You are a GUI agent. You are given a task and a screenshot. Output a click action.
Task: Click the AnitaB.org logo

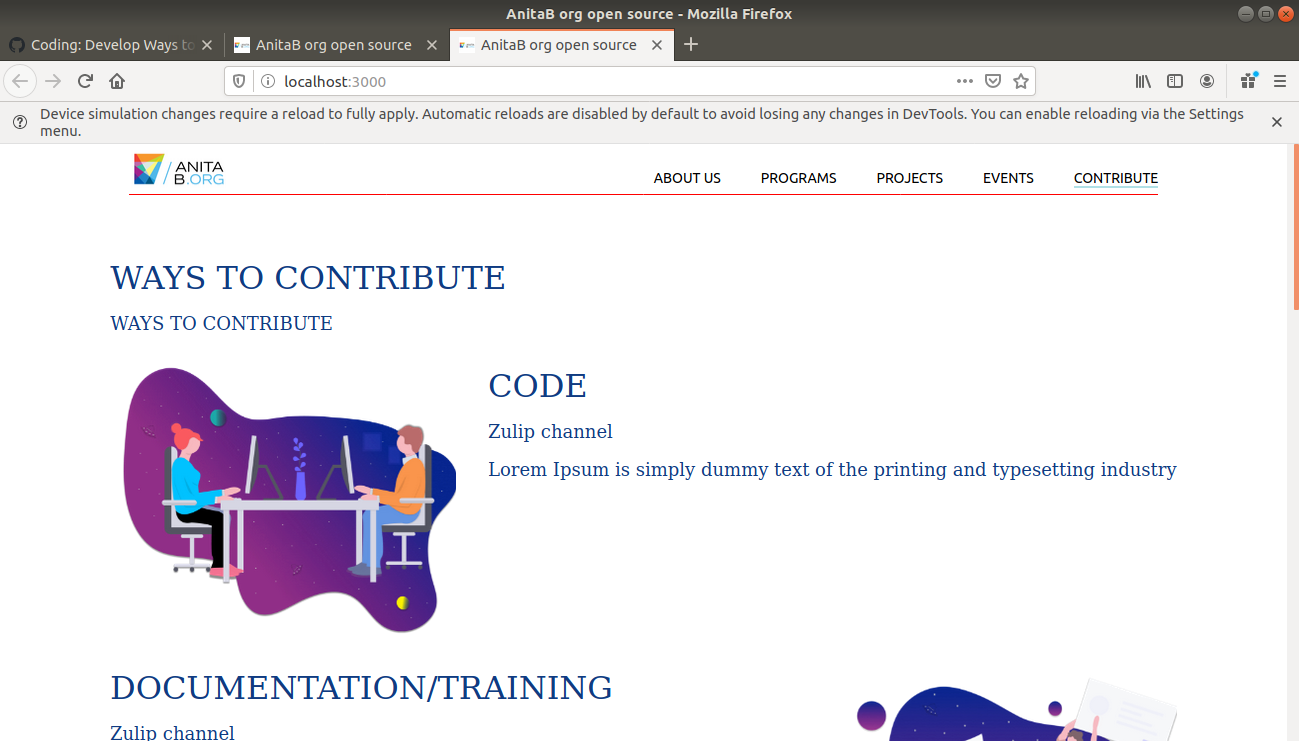pos(178,169)
